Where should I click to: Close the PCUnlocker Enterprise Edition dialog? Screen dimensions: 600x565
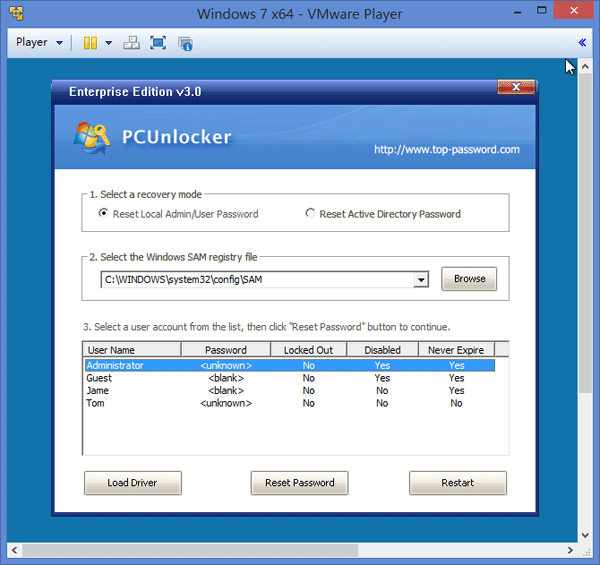click(x=516, y=87)
